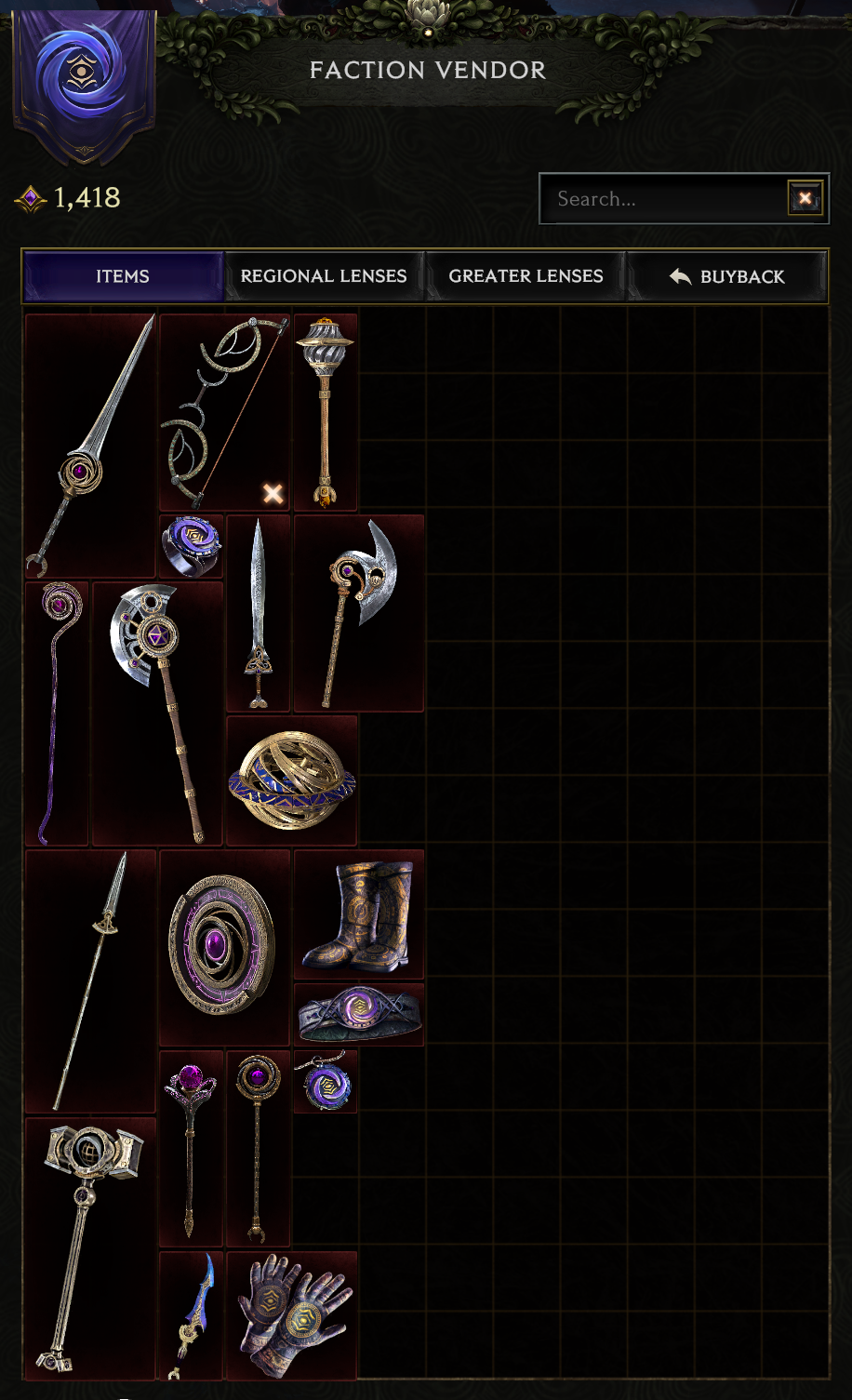Switch to the Regional Lenses tab

tap(324, 276)
